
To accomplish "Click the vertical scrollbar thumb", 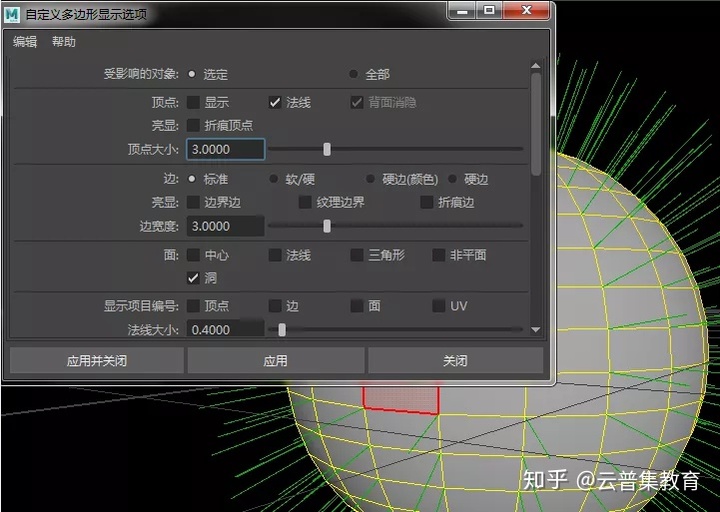I will (x=536, y=124).
